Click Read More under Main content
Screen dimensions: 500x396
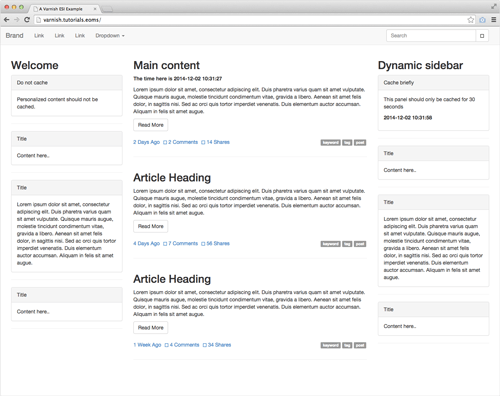click(x=151, y=125)
